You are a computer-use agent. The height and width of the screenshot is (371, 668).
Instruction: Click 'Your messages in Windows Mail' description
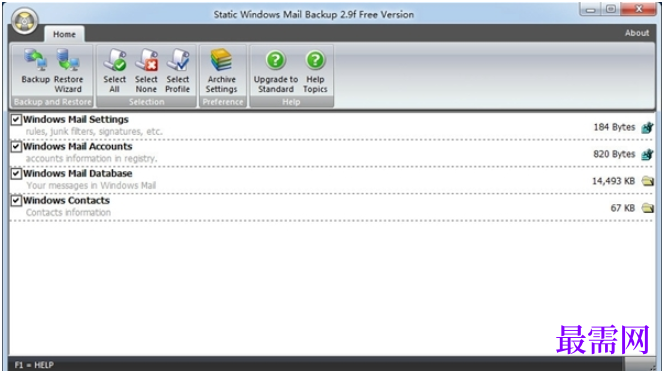pos(91,185)
